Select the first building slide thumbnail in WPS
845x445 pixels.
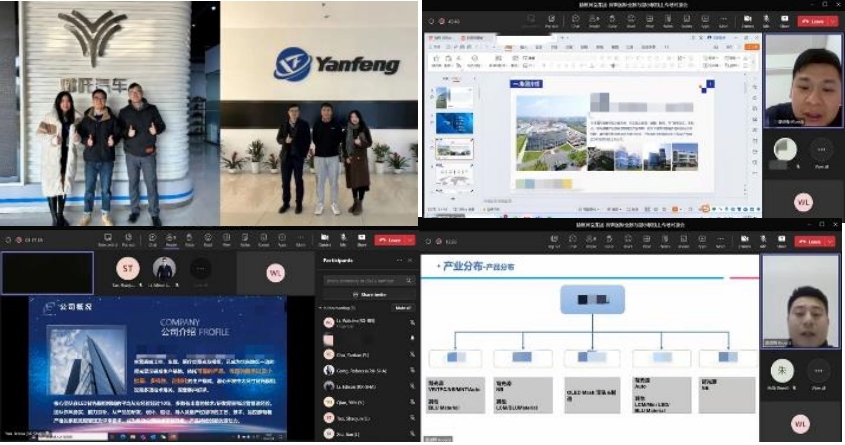[453, 97]
